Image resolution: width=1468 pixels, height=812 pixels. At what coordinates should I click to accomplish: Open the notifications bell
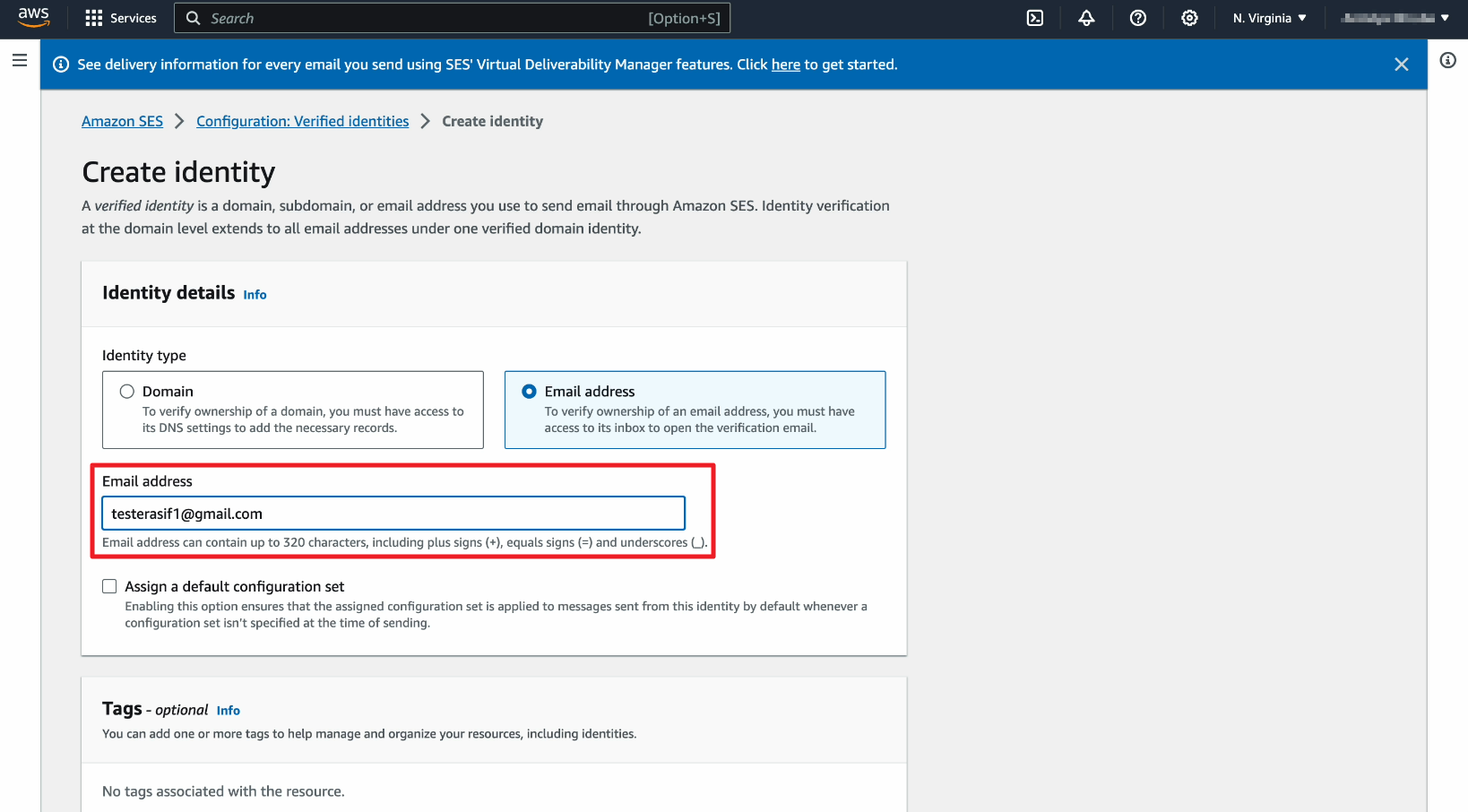click(x=1086, y=18)
